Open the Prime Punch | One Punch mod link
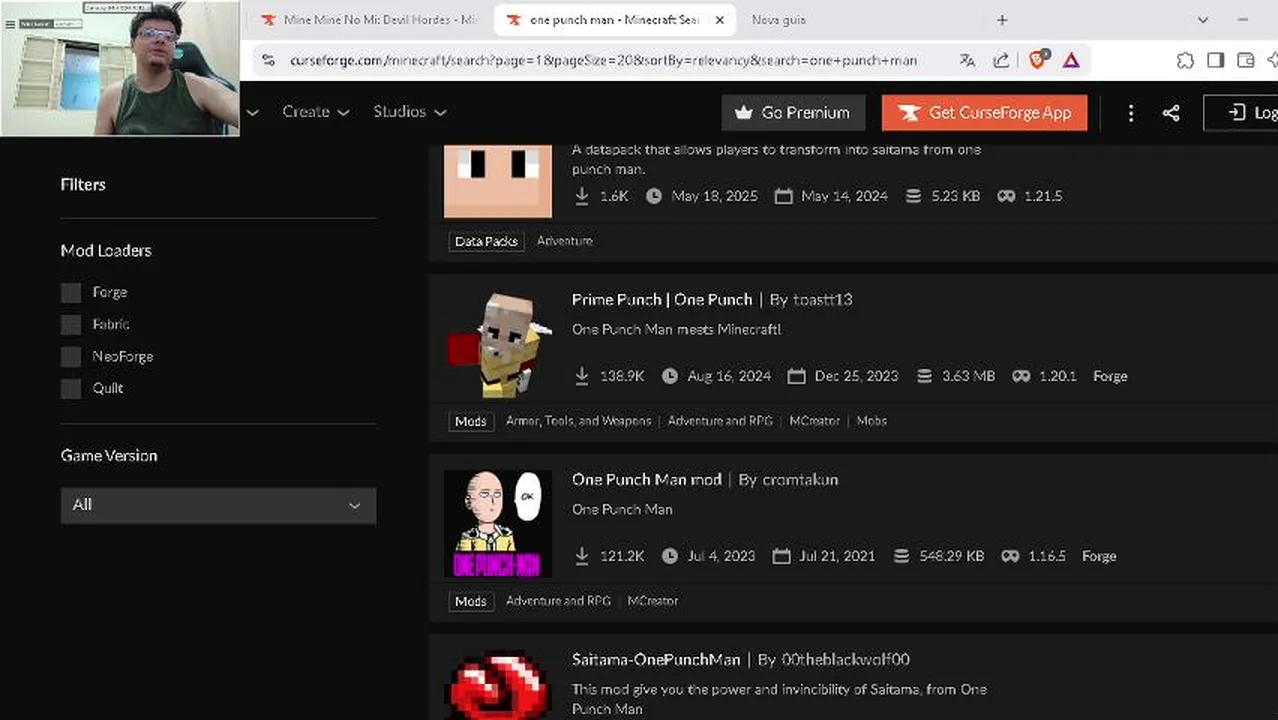The image size is (1278, 720). [x=662, y=300]
